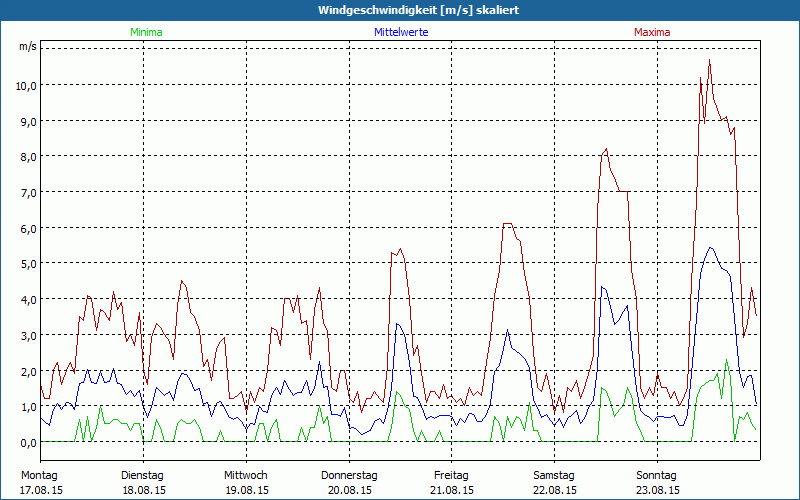Select the Samstag 22.08.15 date label
Image resolution: width=800 pixels, height=500 pixels.
554,482
